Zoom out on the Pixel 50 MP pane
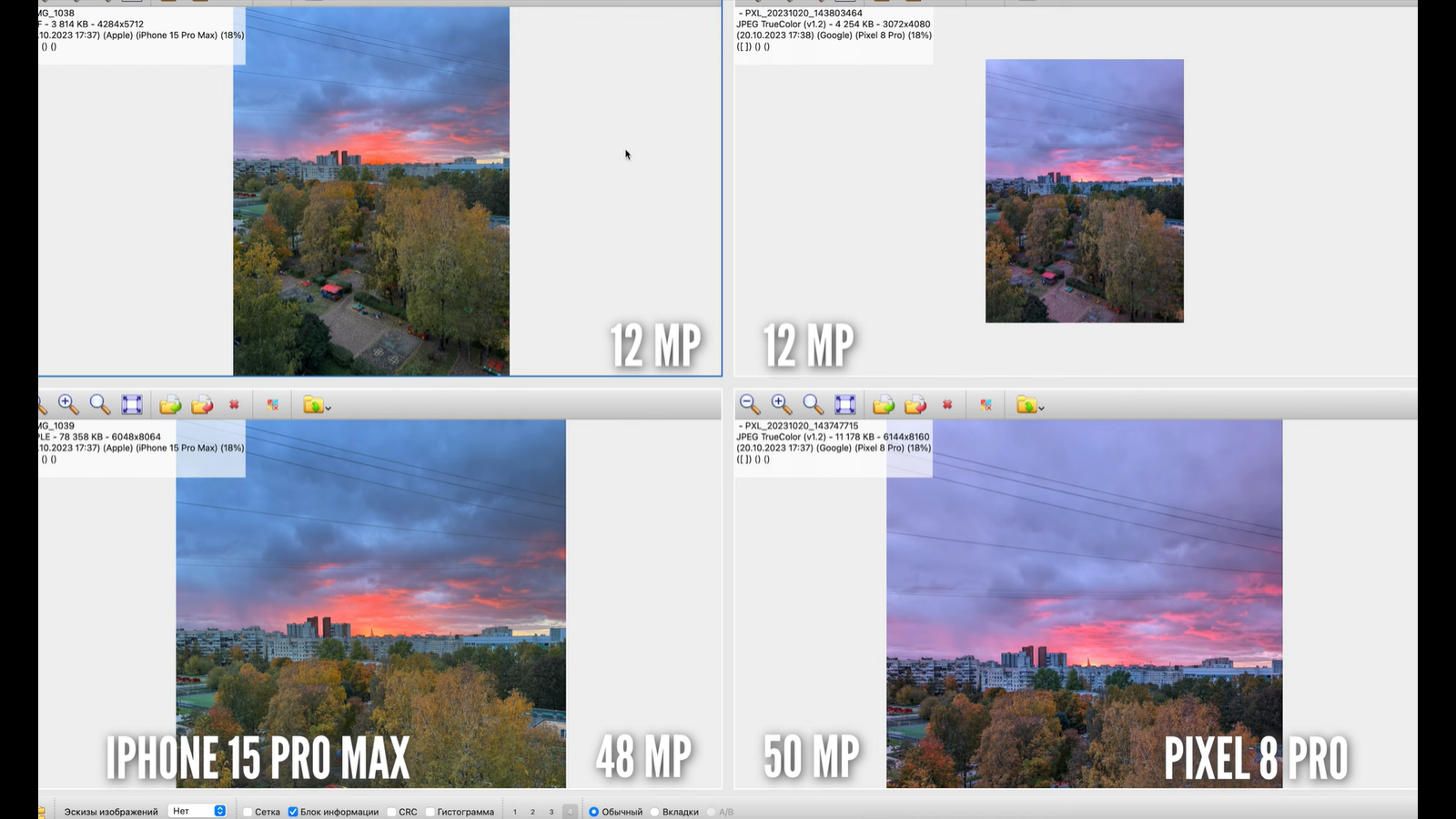1456x819 pixels. tap(749, 404)
